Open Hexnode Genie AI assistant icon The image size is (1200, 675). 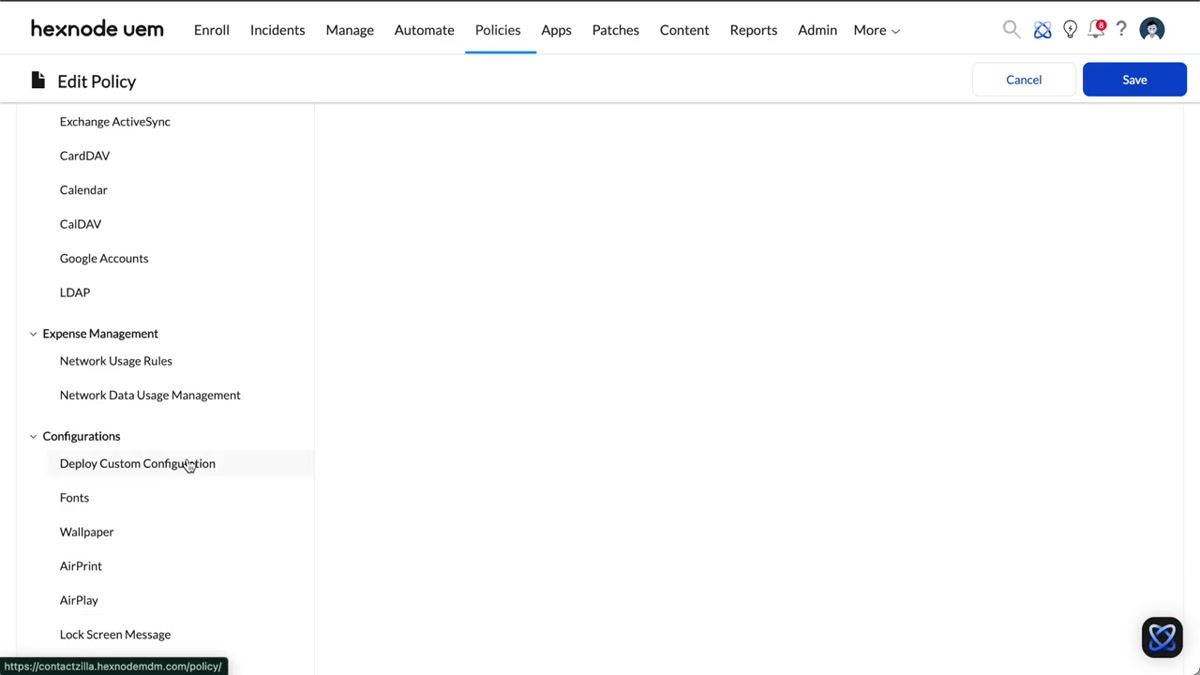point(1042,29)
